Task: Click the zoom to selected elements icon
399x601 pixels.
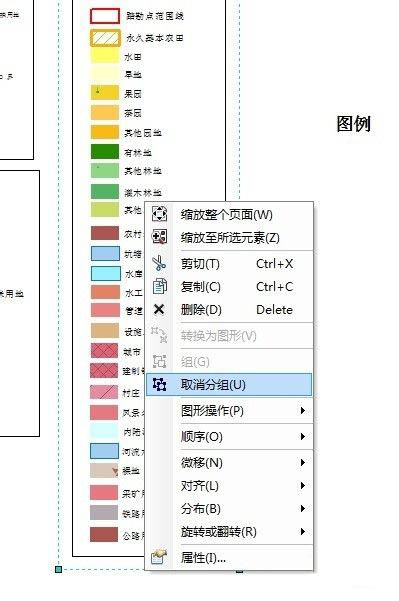Action: click(159, 237)
